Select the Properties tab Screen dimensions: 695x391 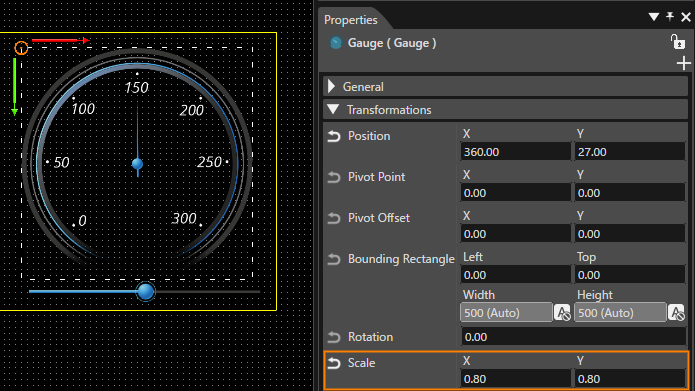[351, 20]
